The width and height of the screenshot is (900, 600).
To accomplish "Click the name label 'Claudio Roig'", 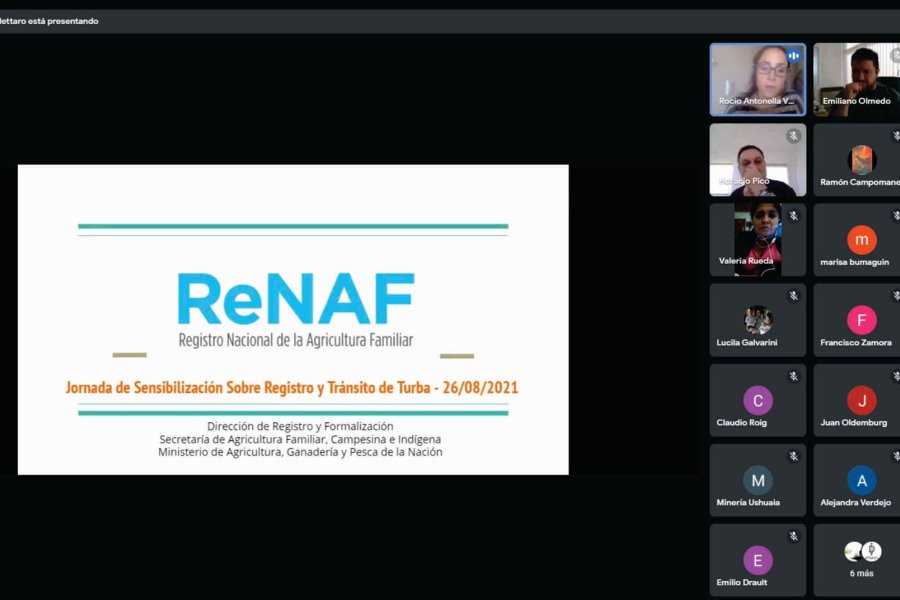I will pos(742,423).
